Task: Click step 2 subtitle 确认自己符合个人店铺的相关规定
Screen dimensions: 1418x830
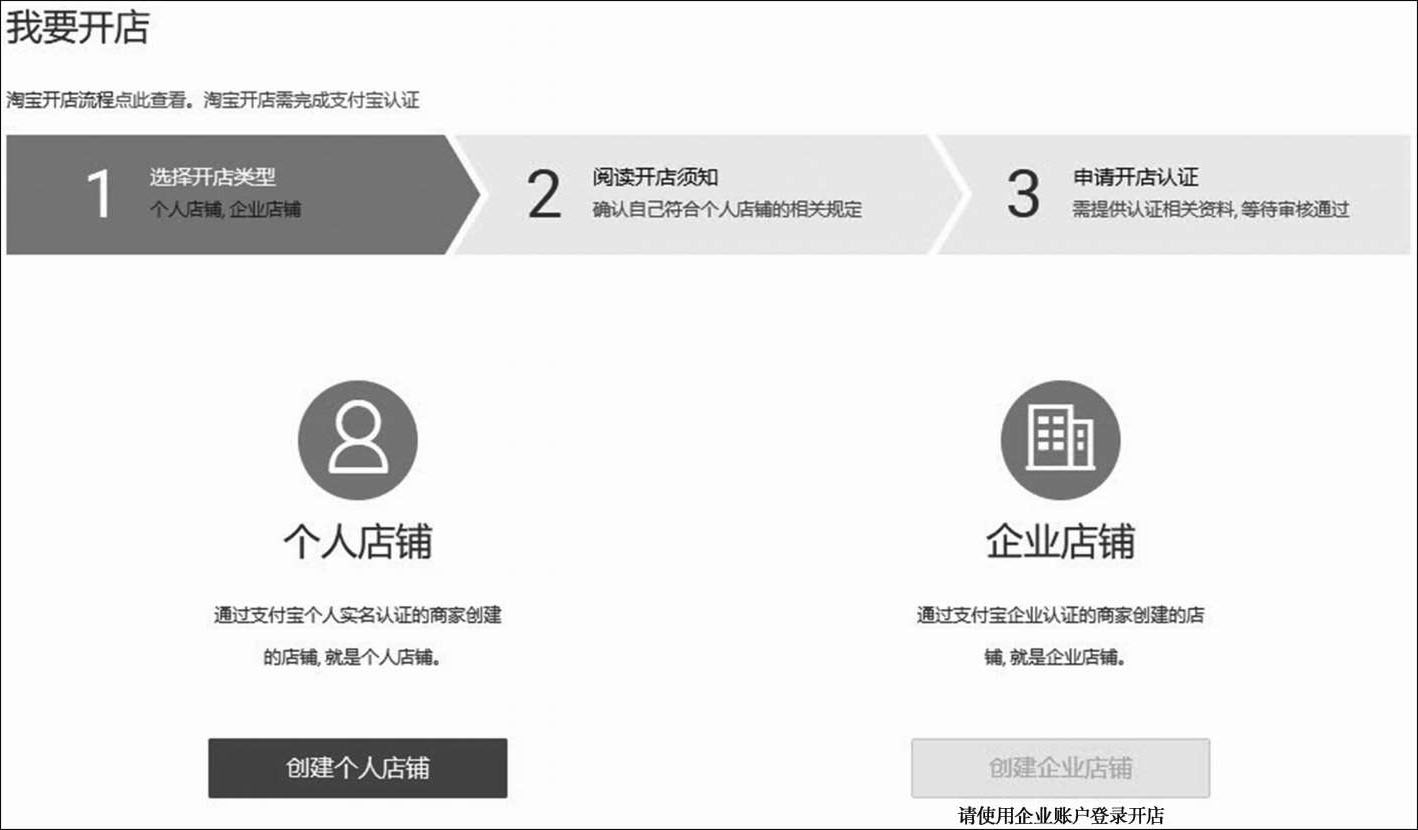Action: 726,210
